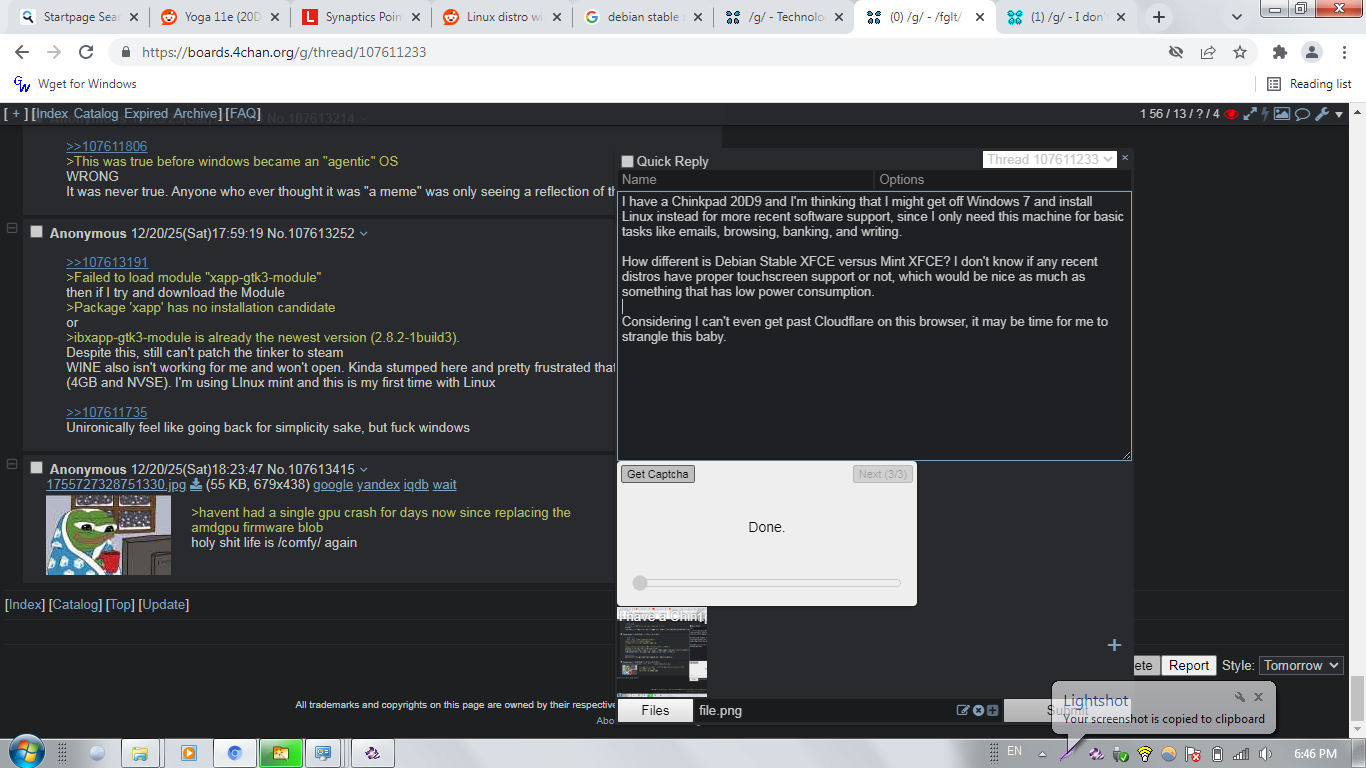Click the Options field in Quick Reply
The image size is (1366, 768).
pyautogui.click(x=1003, y=180)
